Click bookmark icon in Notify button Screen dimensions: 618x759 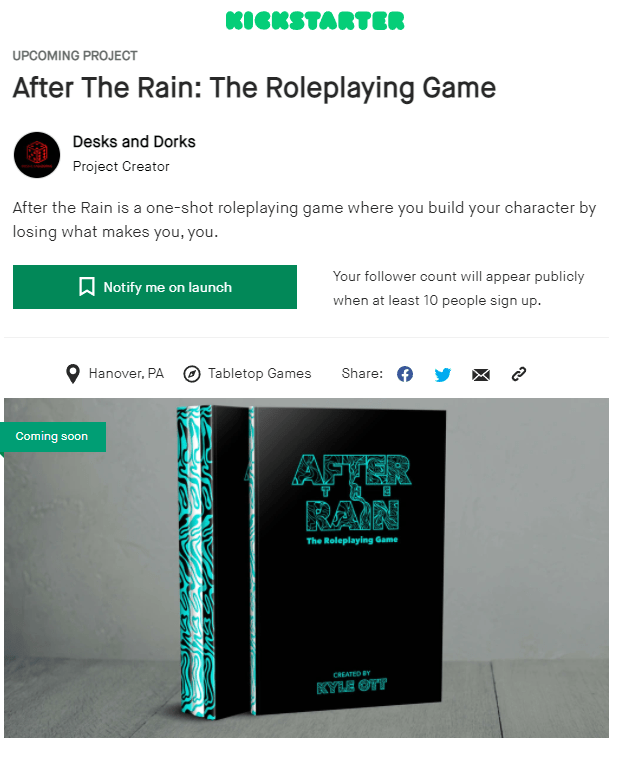pyautogui.click(x=87, y=287)
